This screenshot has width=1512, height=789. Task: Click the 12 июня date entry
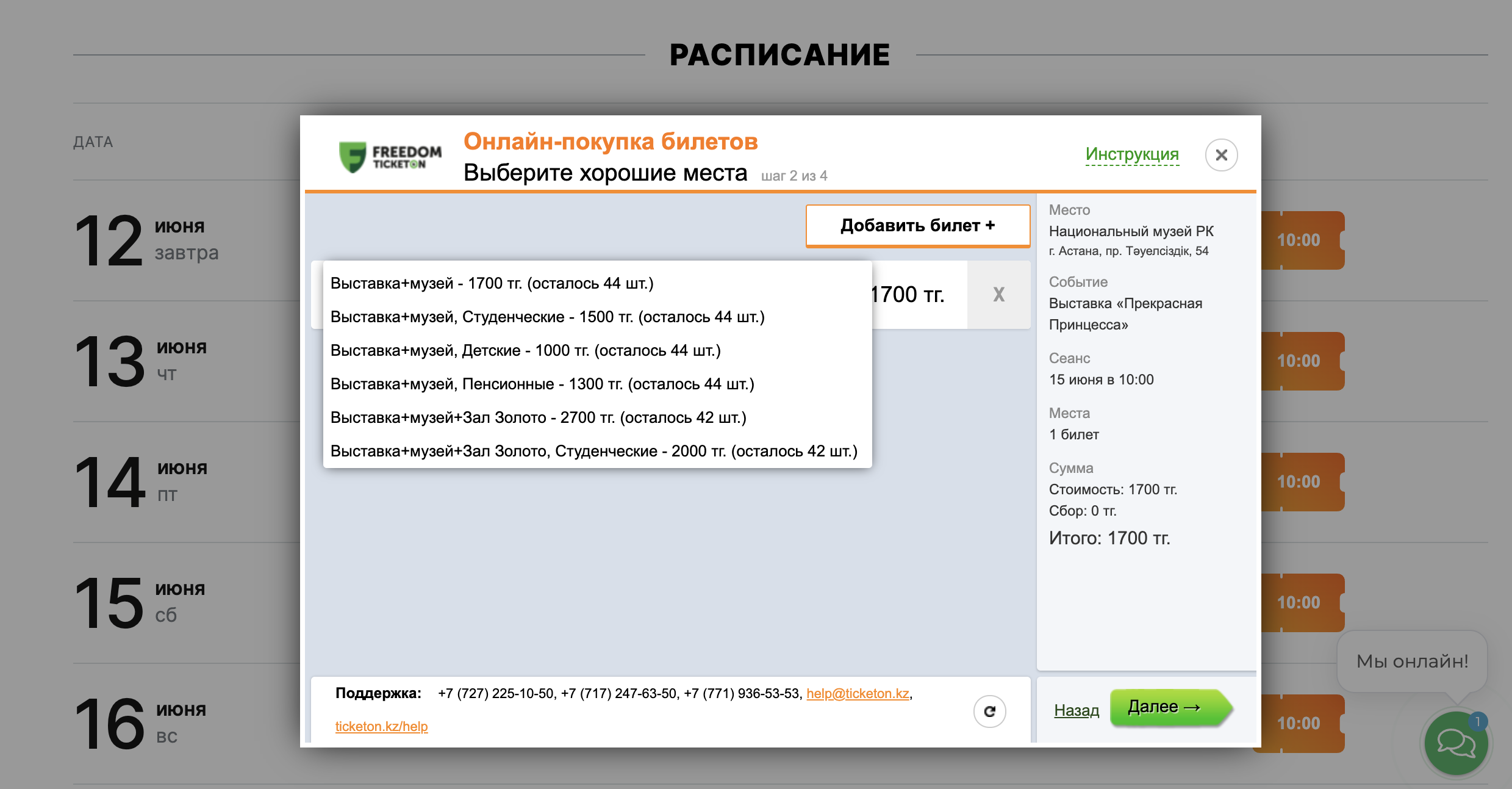146,240
